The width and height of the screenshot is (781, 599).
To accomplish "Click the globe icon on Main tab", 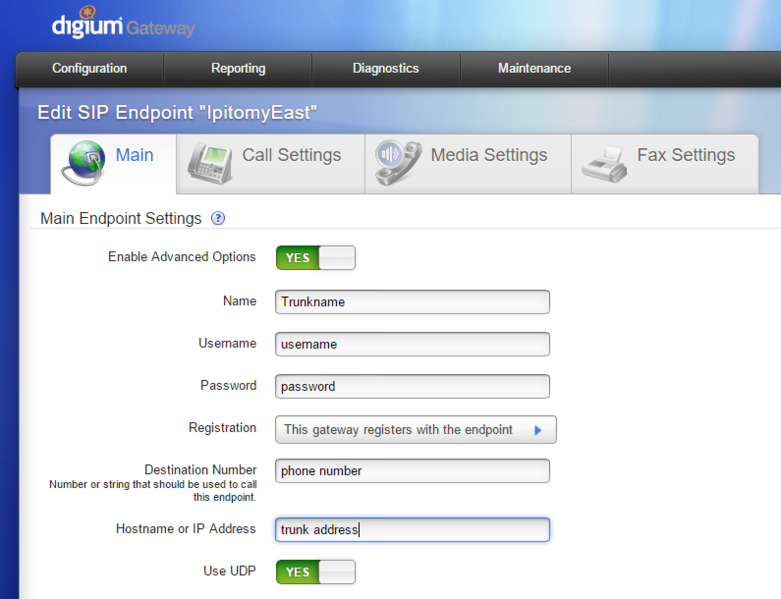I will coord(83,161).
